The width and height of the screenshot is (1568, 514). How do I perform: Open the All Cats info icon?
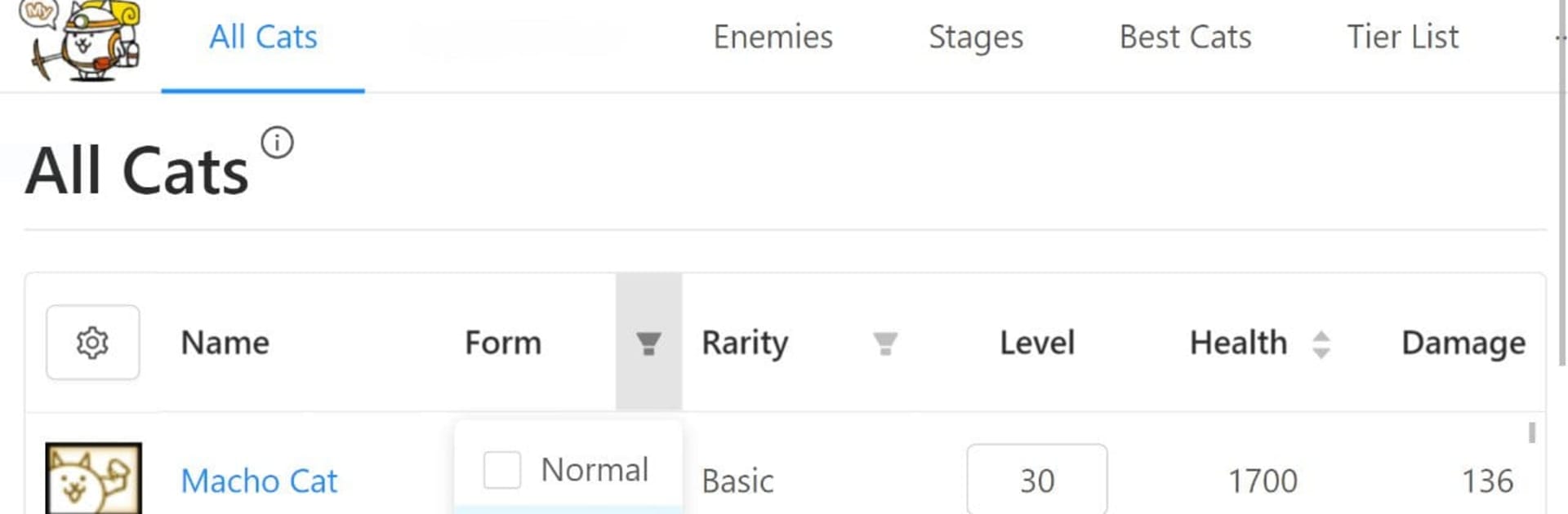(x=277, y=143)
